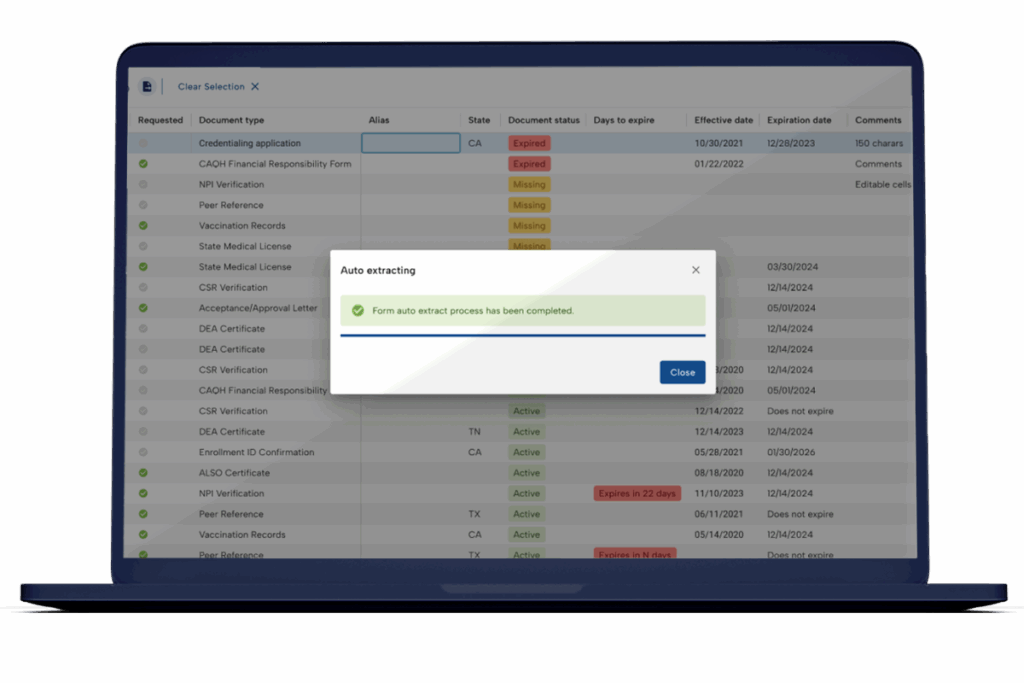Toggle requested check for Acceptance/Approval Letter
Image resolution: width=1024 pixels, height=683 pixels.
pyautogui.click(x=143, y=308)
